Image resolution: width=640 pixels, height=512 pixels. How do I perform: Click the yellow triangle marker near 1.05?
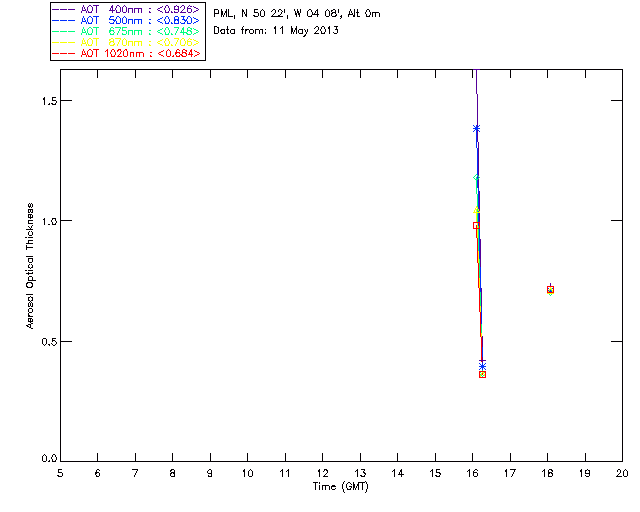tap(476, 210)
